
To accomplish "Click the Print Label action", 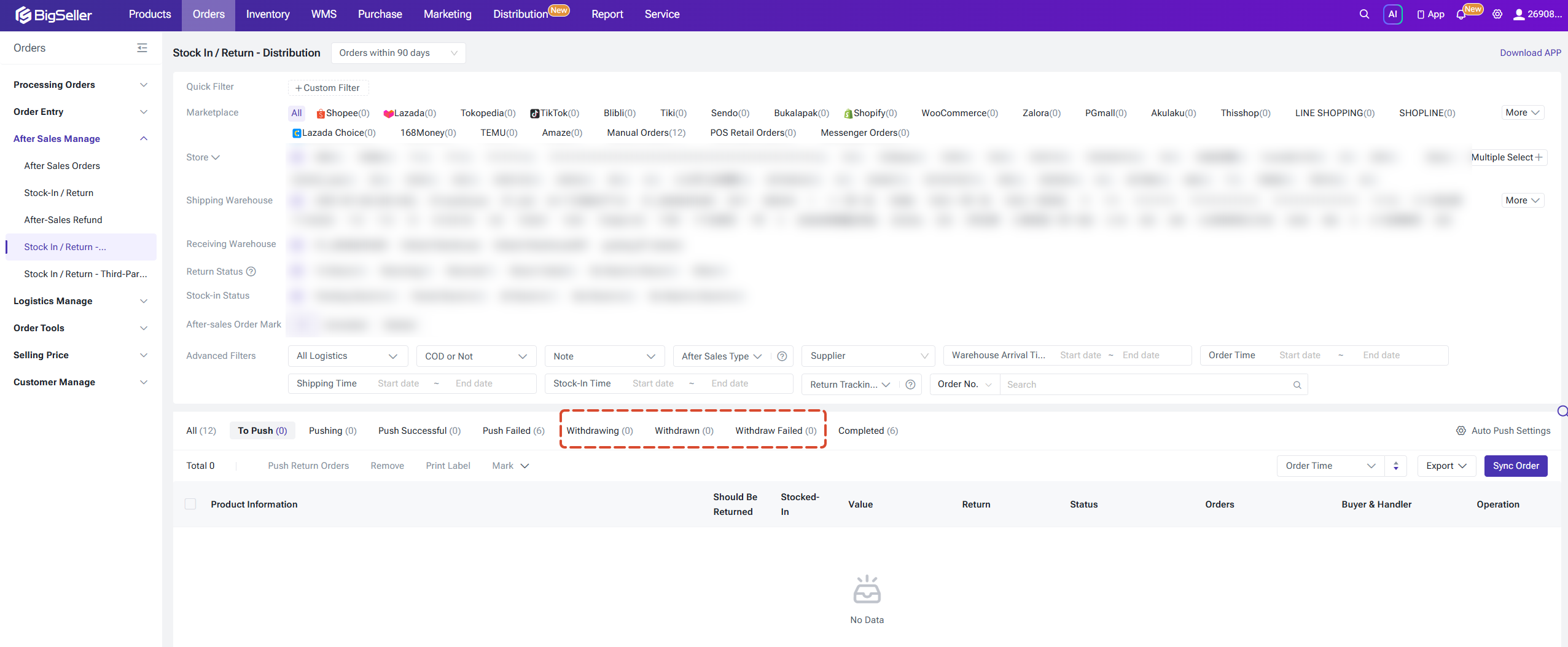I will [x=448, y=466].
